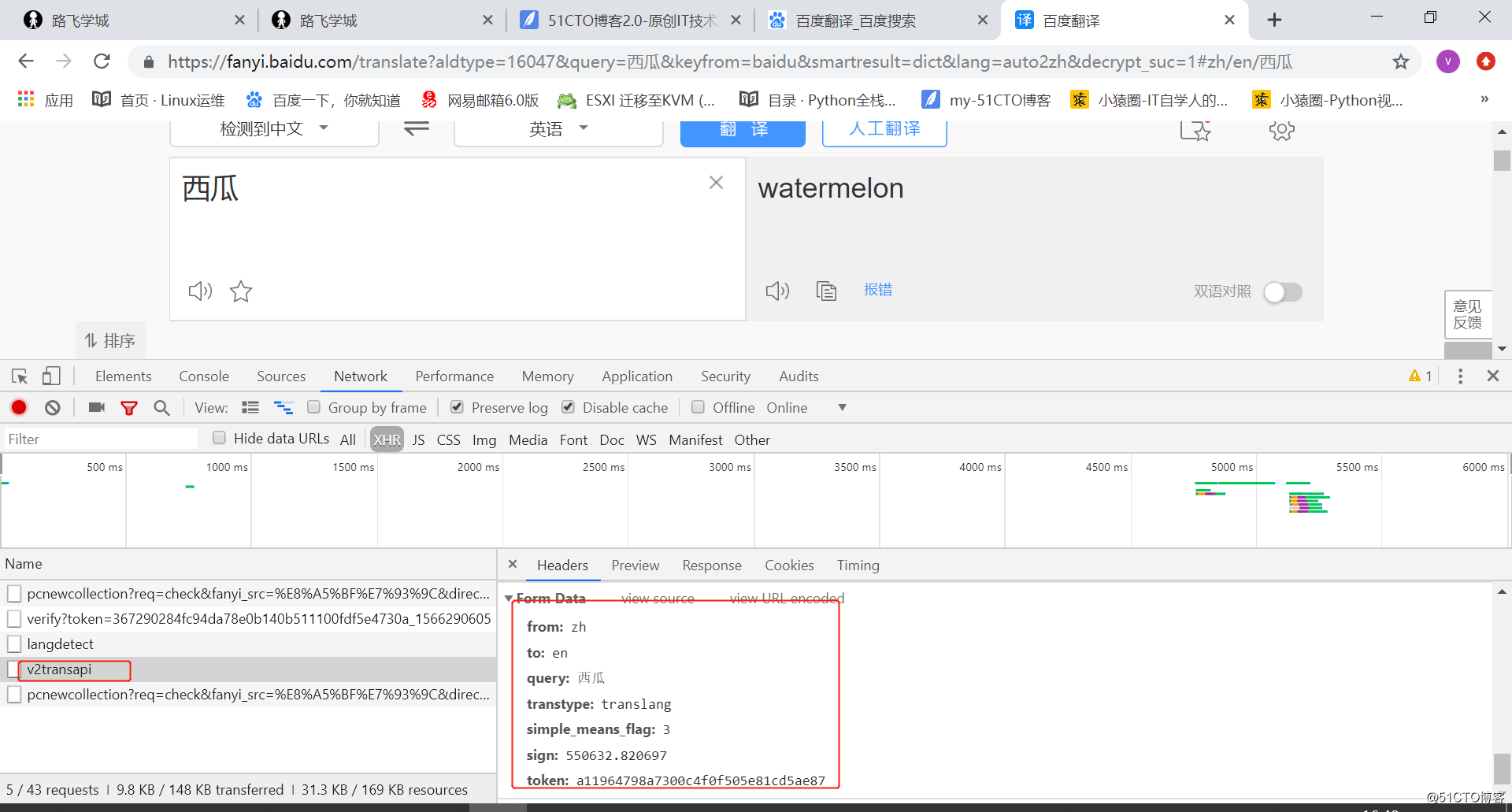Click the 人工翻译 button
Screen dimensions: 1512x812
point(884,132)
